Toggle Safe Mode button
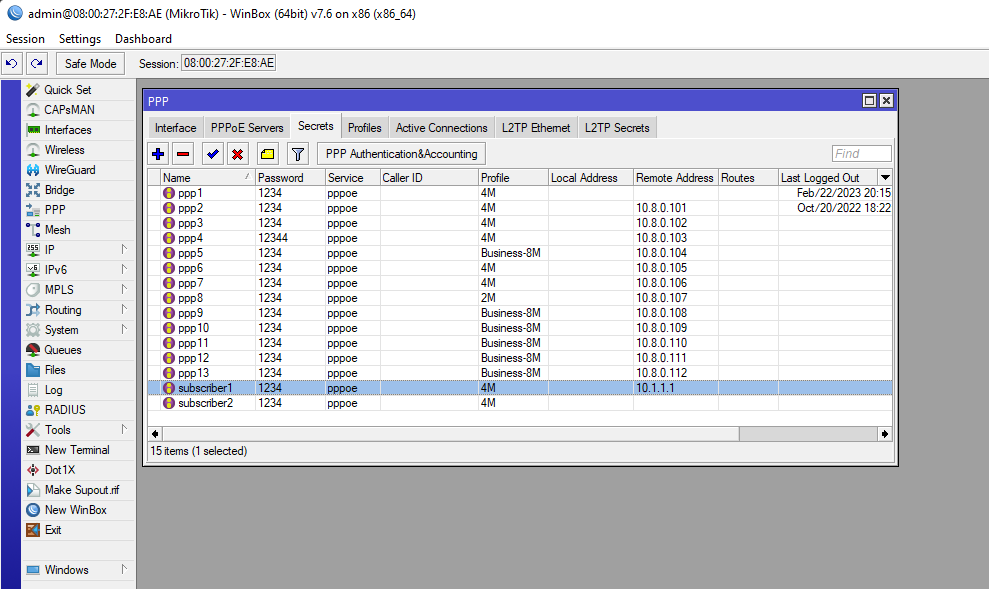Image resolution: width=989 pixels, height=589 pixels. tap(90, 64)
